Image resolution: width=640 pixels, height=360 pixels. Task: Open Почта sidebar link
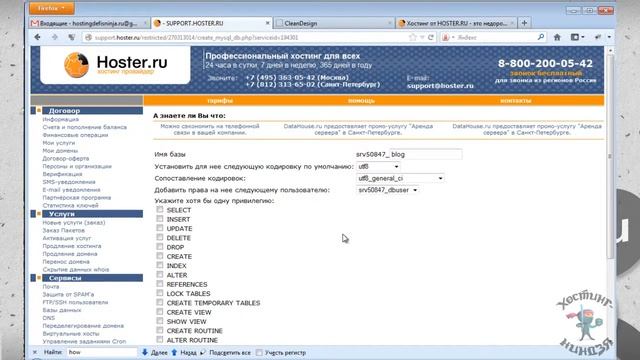pyautogui.click(x=51, y=287)
